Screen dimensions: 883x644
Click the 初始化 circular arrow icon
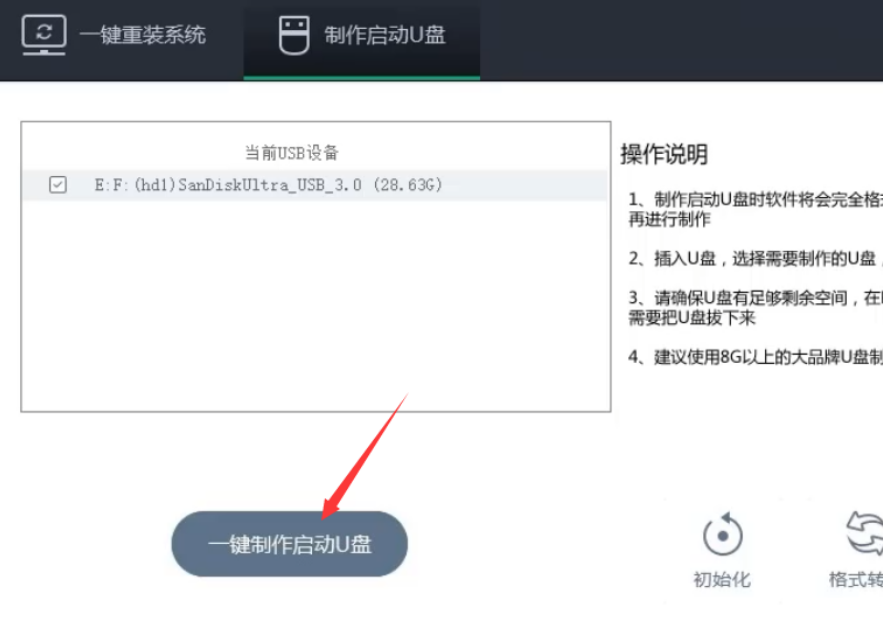tap(723, 534)
